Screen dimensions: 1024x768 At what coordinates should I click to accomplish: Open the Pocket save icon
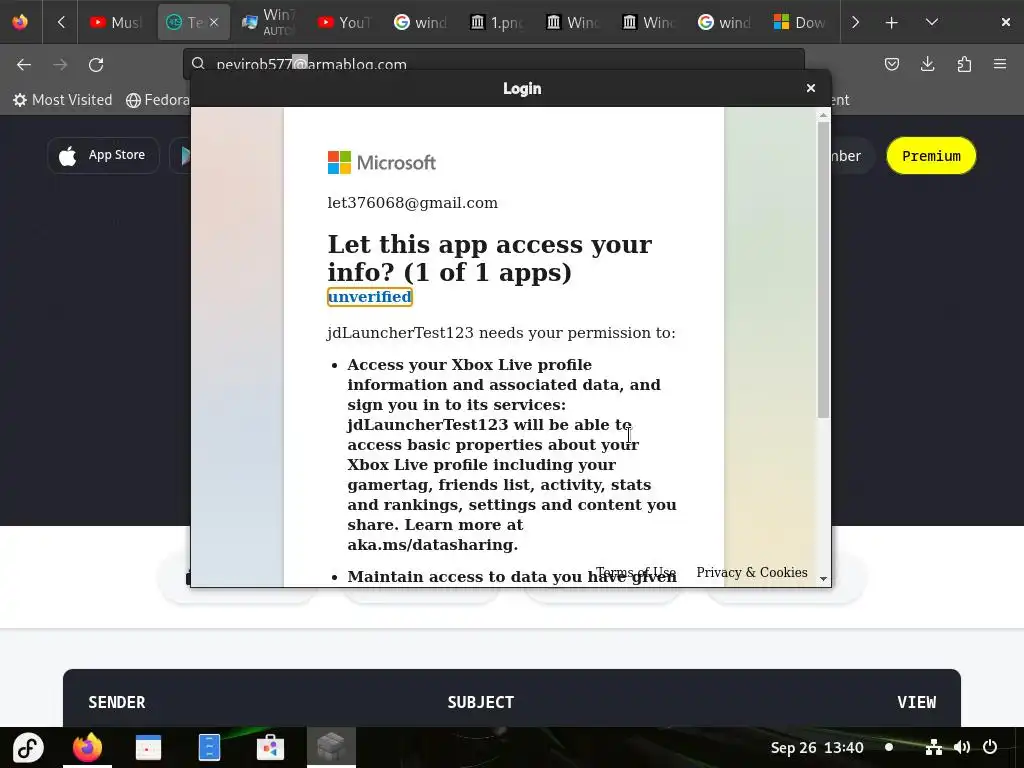pyautogui.click(x=891, y=64)
